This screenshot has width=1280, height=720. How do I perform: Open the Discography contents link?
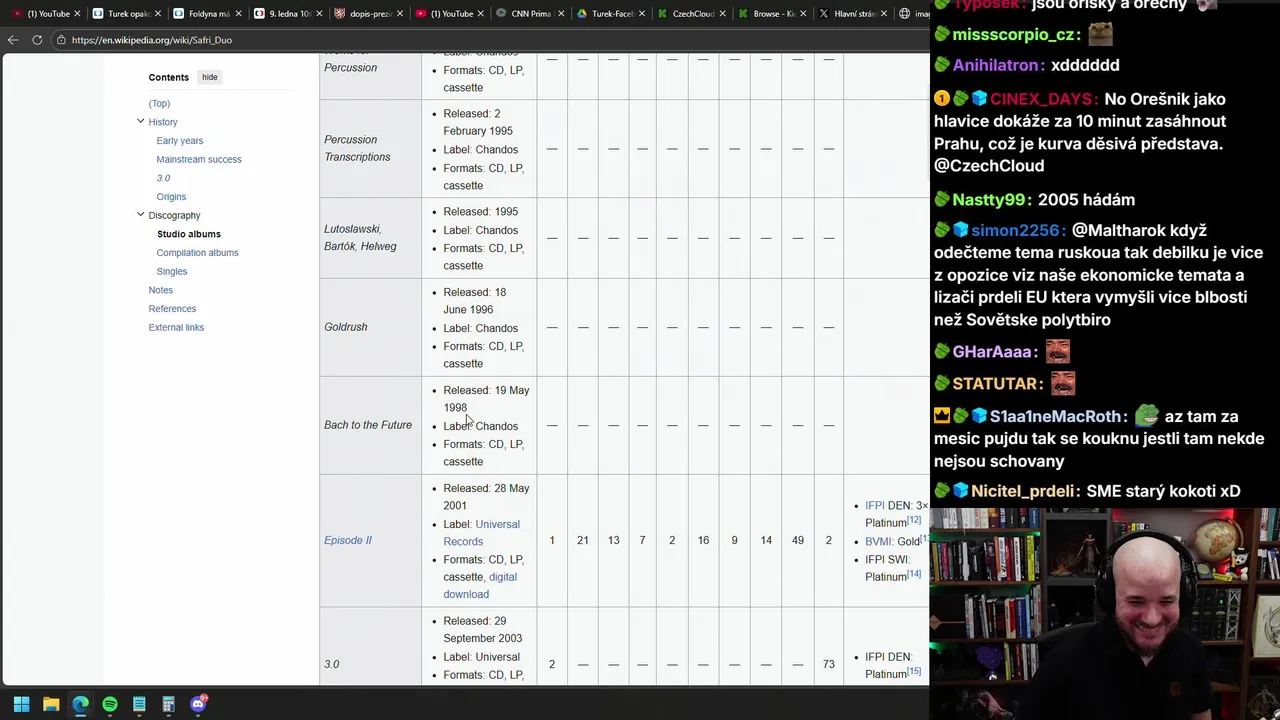[174, 215]
